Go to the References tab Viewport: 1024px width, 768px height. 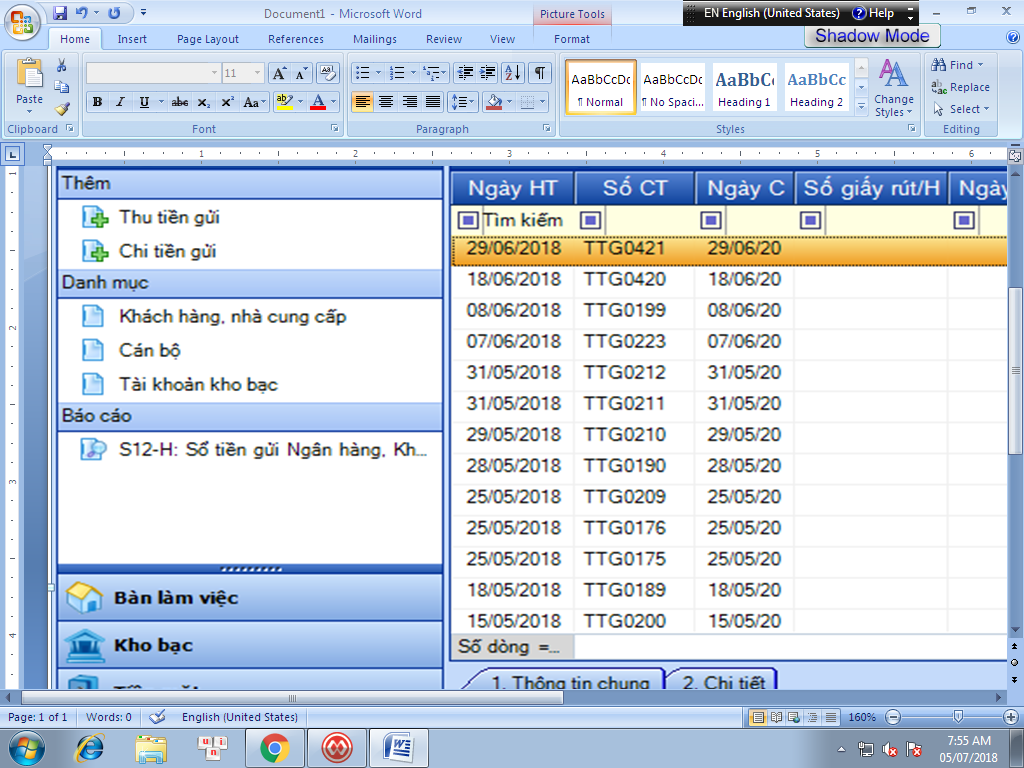(x=296, y=39)
